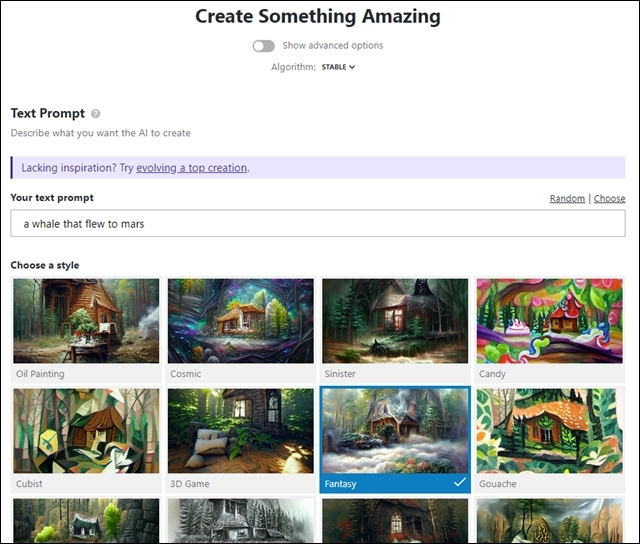This screenshot has height=544, width=640.
Task: Open the Algorithm STABLE dropdown
Action: (338, 67)
